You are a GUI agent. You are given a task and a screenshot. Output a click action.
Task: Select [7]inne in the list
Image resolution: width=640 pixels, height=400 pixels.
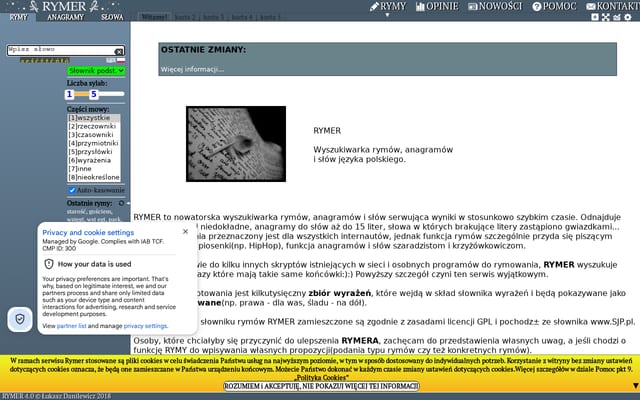coord(94,169)
